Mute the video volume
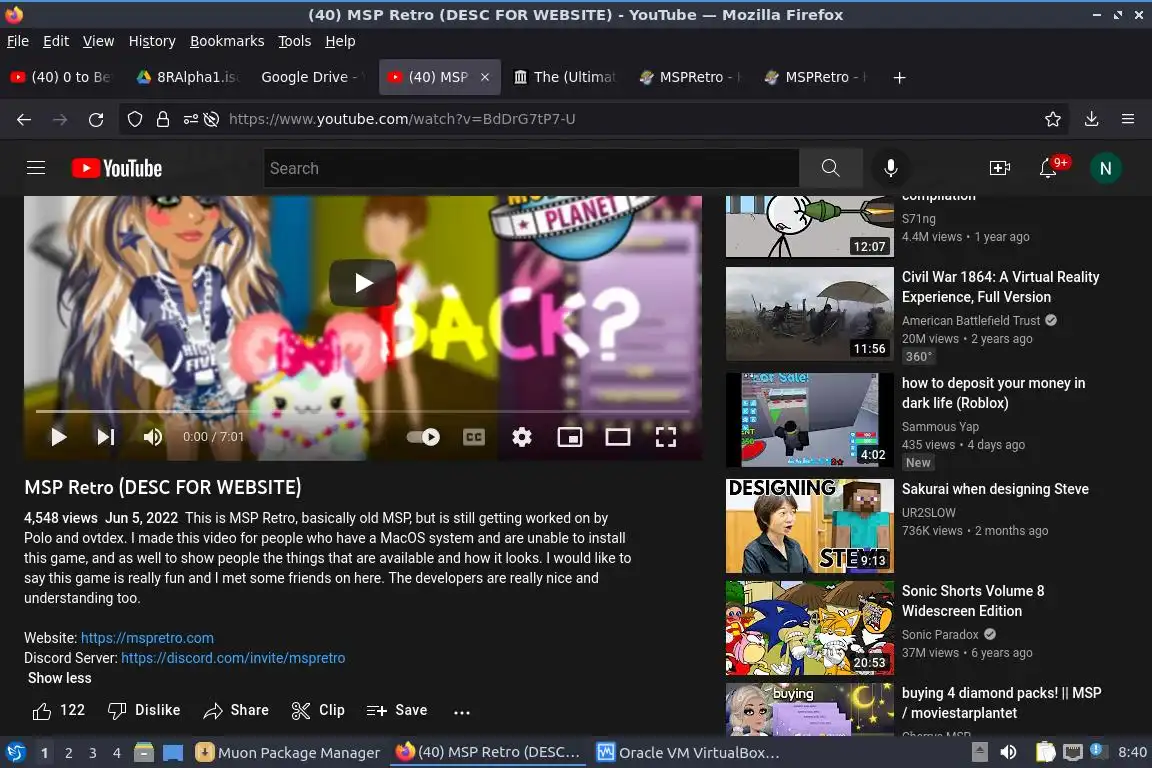The image size is (1152, 768). coord(152,437)
